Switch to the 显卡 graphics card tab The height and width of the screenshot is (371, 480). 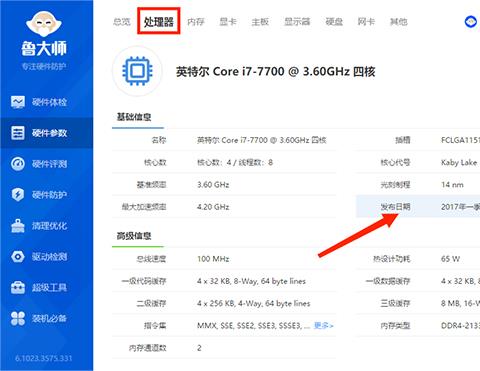228,22
